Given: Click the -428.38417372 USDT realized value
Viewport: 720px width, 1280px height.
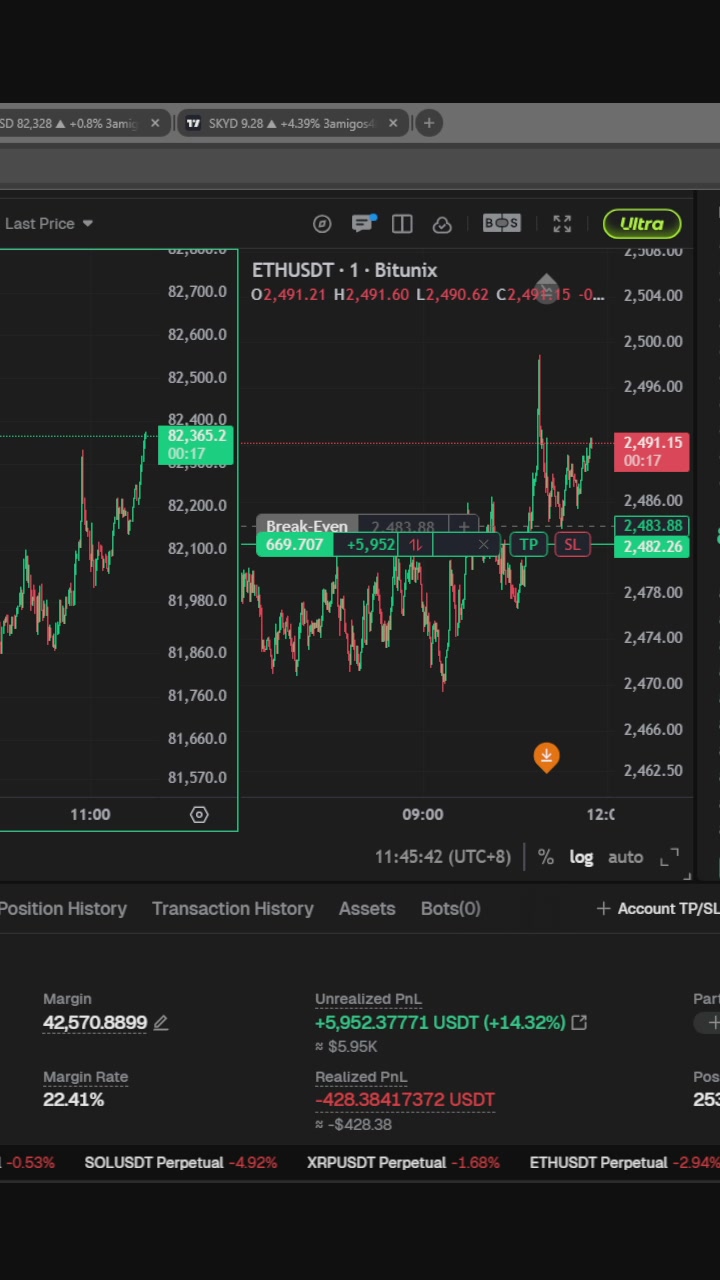Looking at the screenshot, I should click(405, 1099).
